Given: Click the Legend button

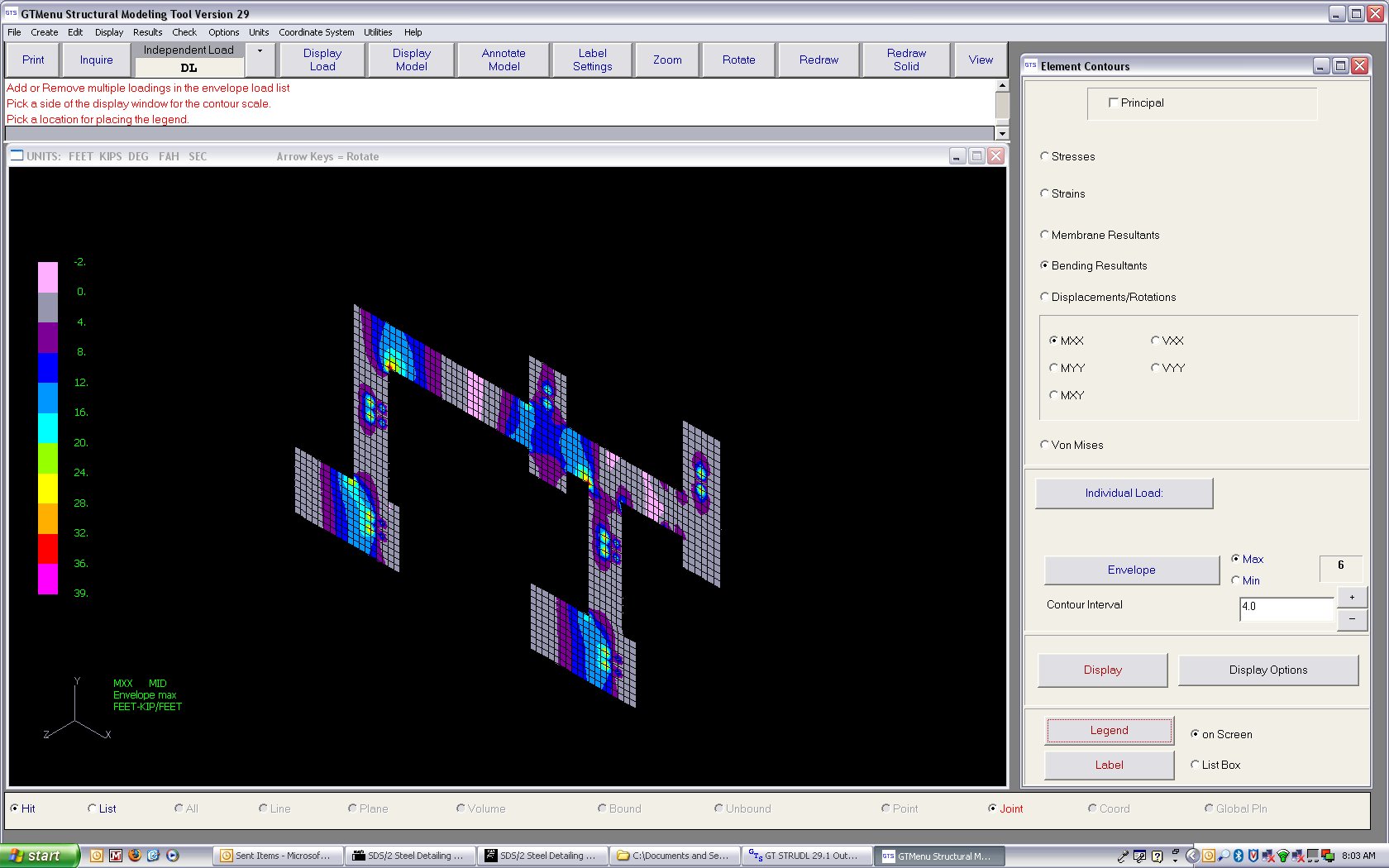Looking at the screenshot, I should (1109, 730).
